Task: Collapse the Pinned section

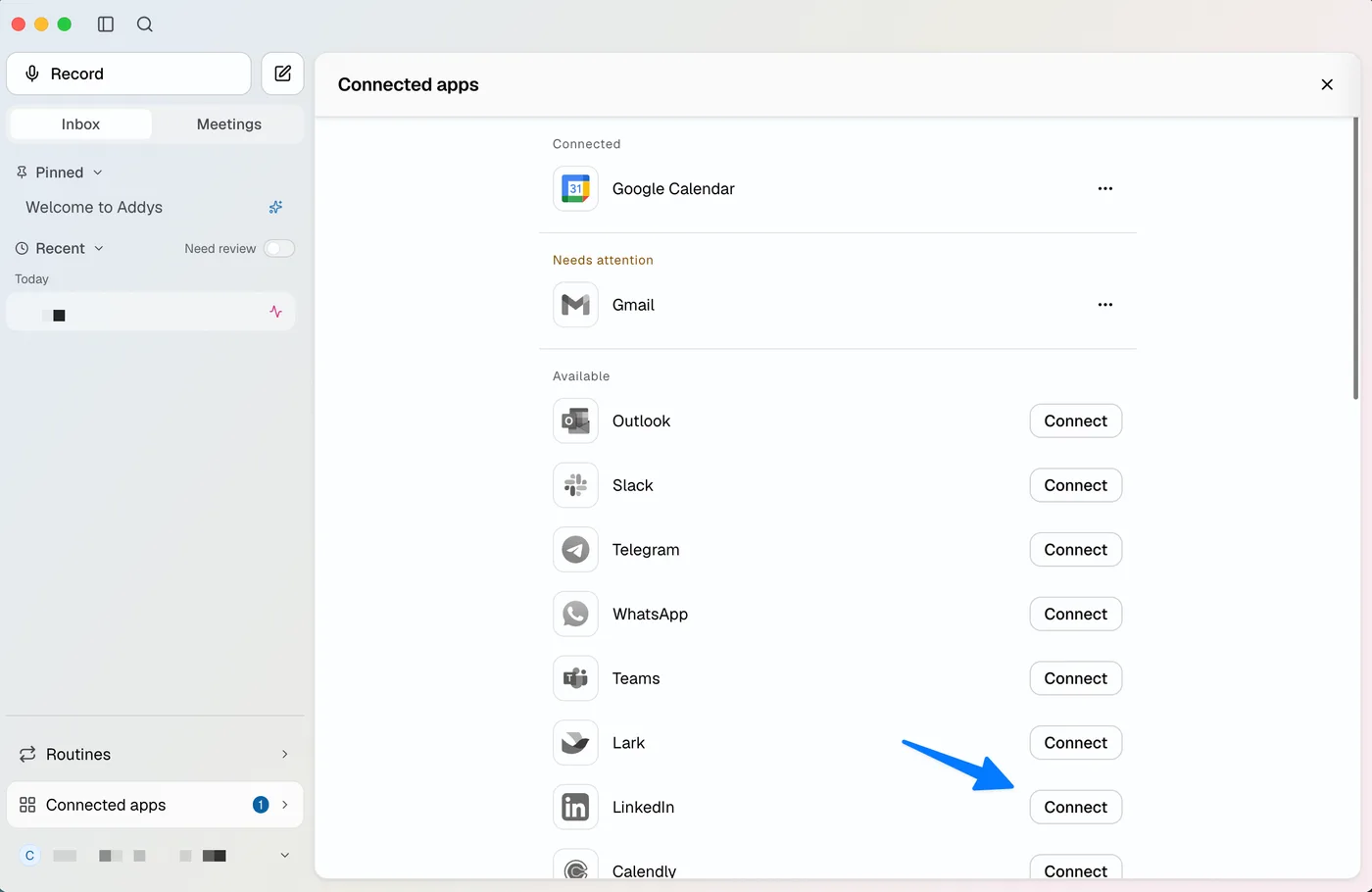Action: tap(98, 173)
